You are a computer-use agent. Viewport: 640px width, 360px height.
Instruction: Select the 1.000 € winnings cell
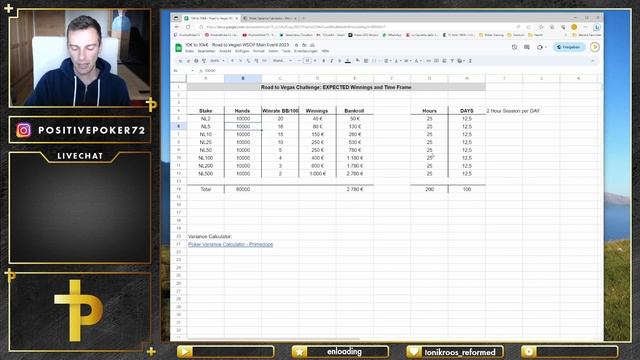(x=317, y=174)
